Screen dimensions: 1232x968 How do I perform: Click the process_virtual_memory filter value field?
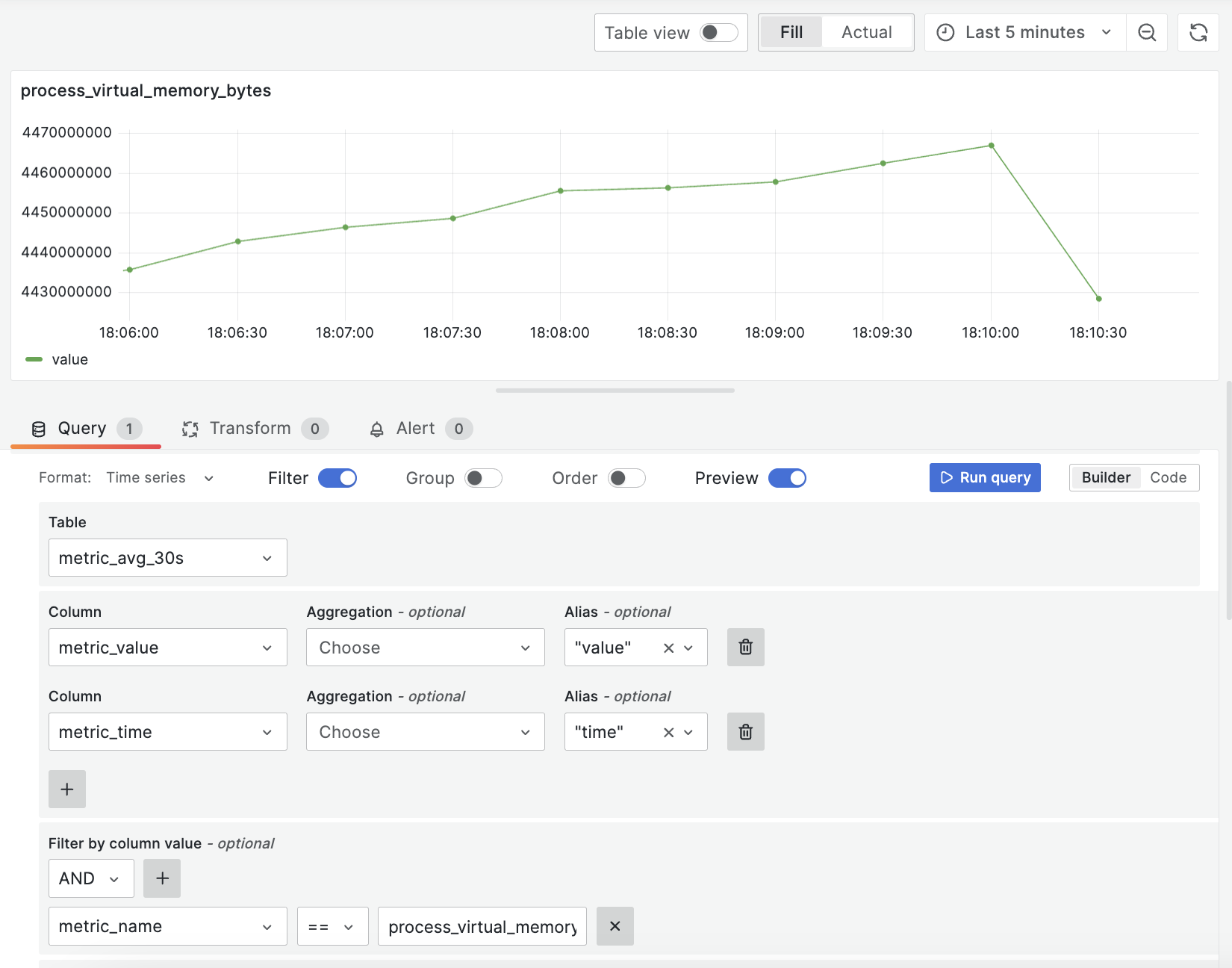[x=482, y=926]
